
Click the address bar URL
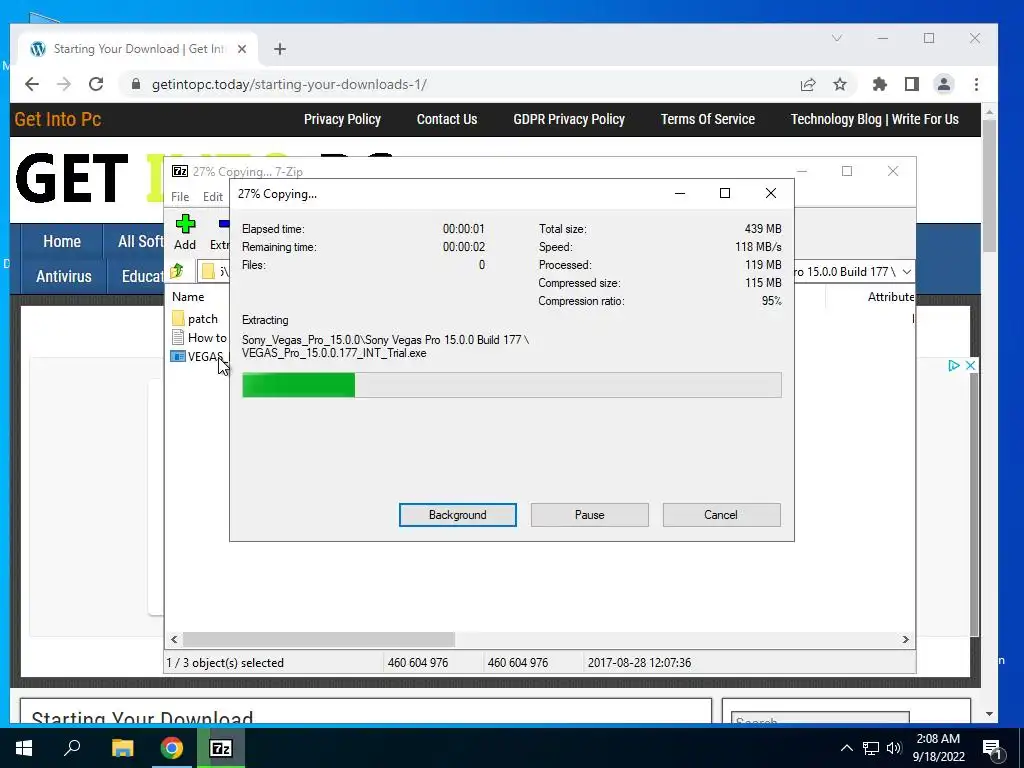289,84
